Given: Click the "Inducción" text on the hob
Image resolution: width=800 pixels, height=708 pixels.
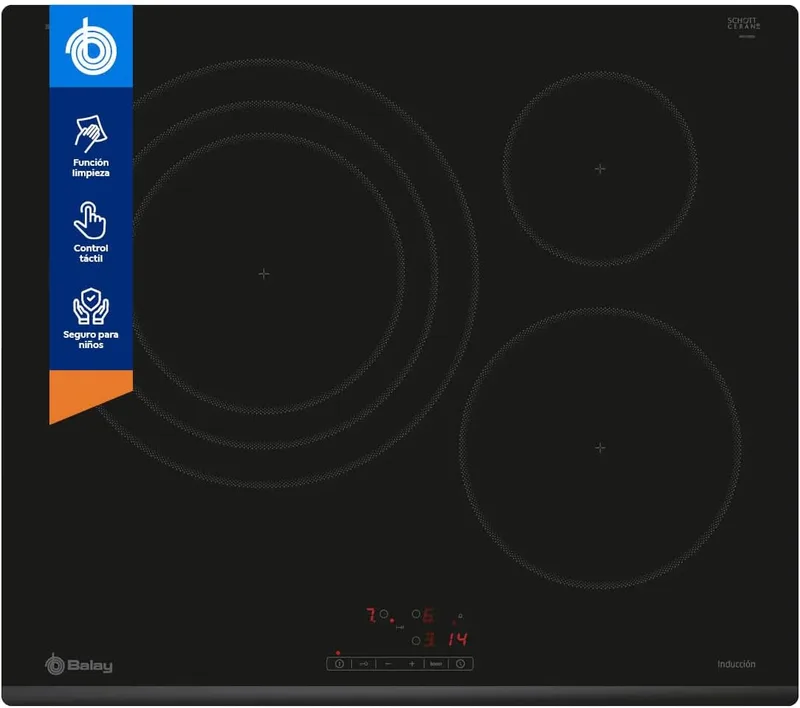Looking at the screenshot, I should (x=736, y=664).
